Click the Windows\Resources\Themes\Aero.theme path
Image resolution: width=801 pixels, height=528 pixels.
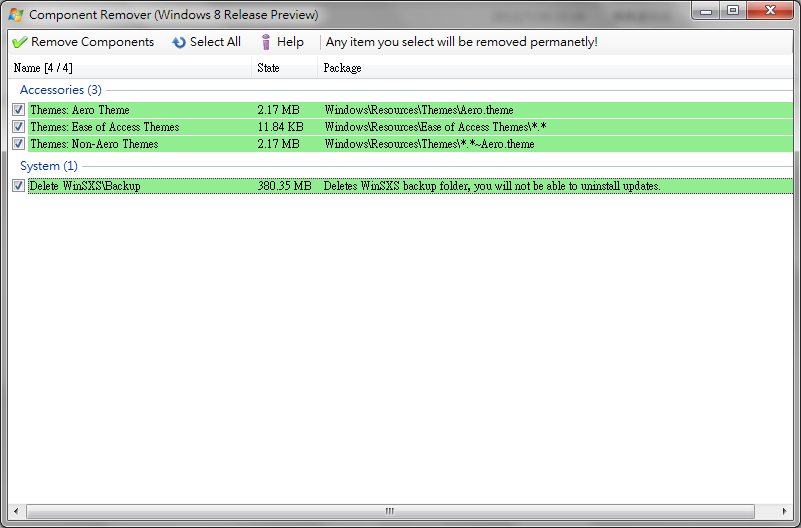tap(419, 110)
